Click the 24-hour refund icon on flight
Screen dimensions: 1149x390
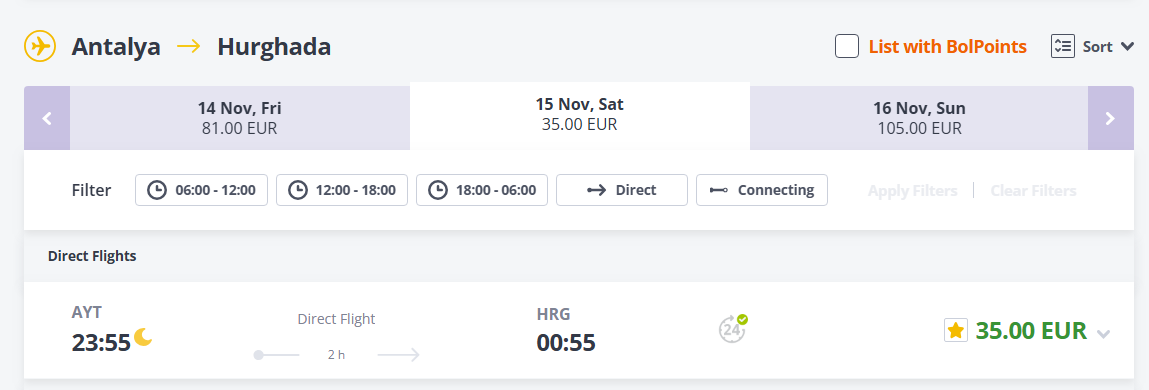(732, 328)
